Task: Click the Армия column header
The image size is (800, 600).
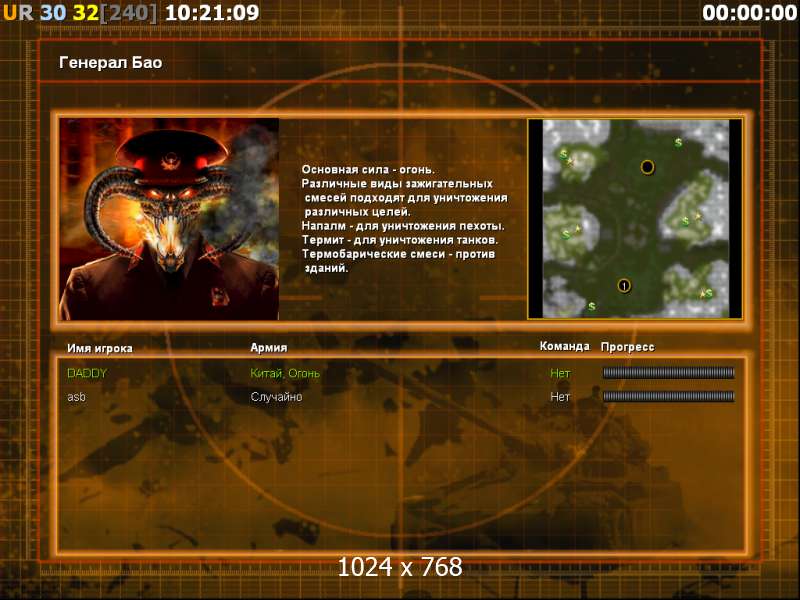Action: tap(269, 347)
